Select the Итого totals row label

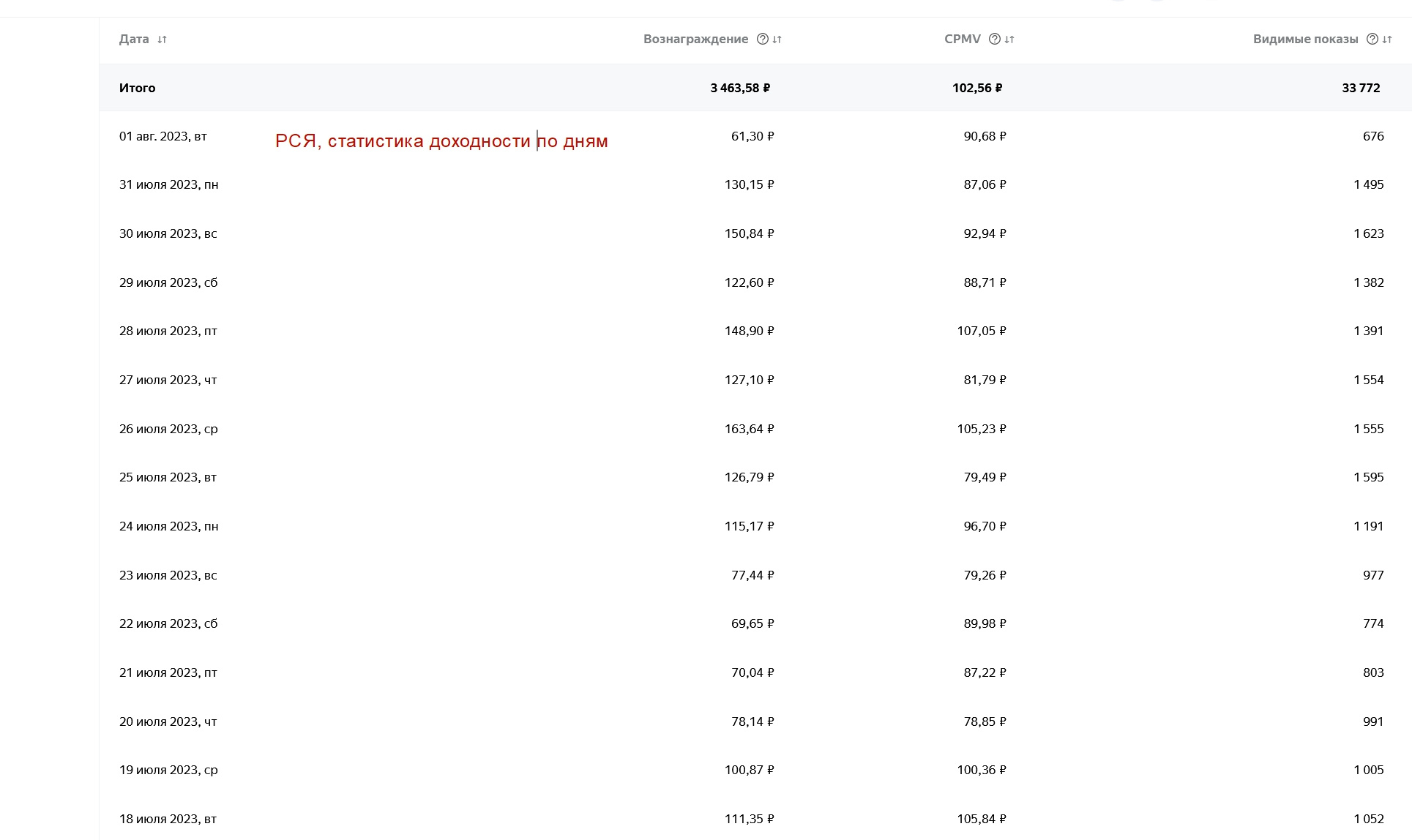pyautogui.click(x=138, y=88)
